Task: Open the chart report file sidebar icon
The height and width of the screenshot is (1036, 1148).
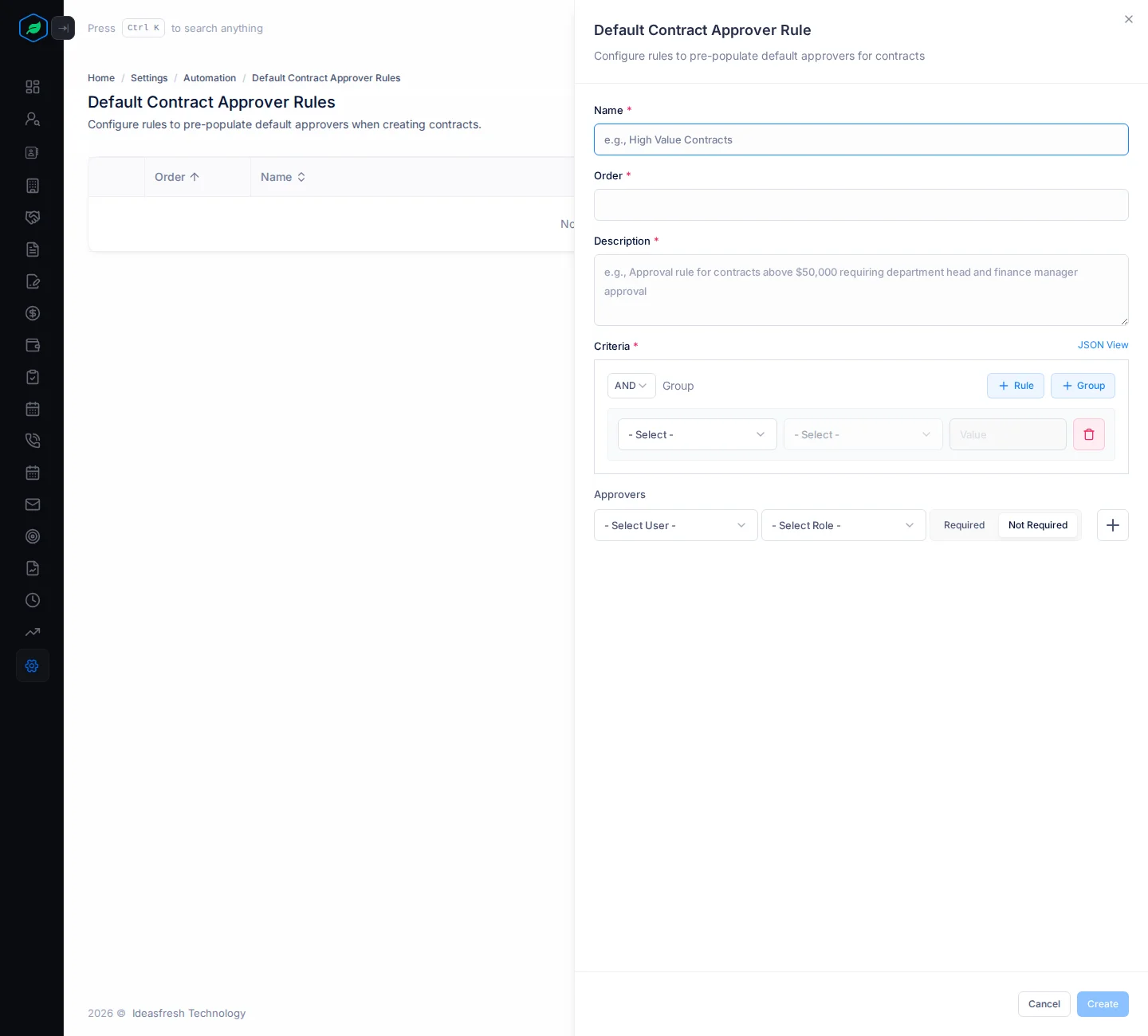Action: pos(33,568)
